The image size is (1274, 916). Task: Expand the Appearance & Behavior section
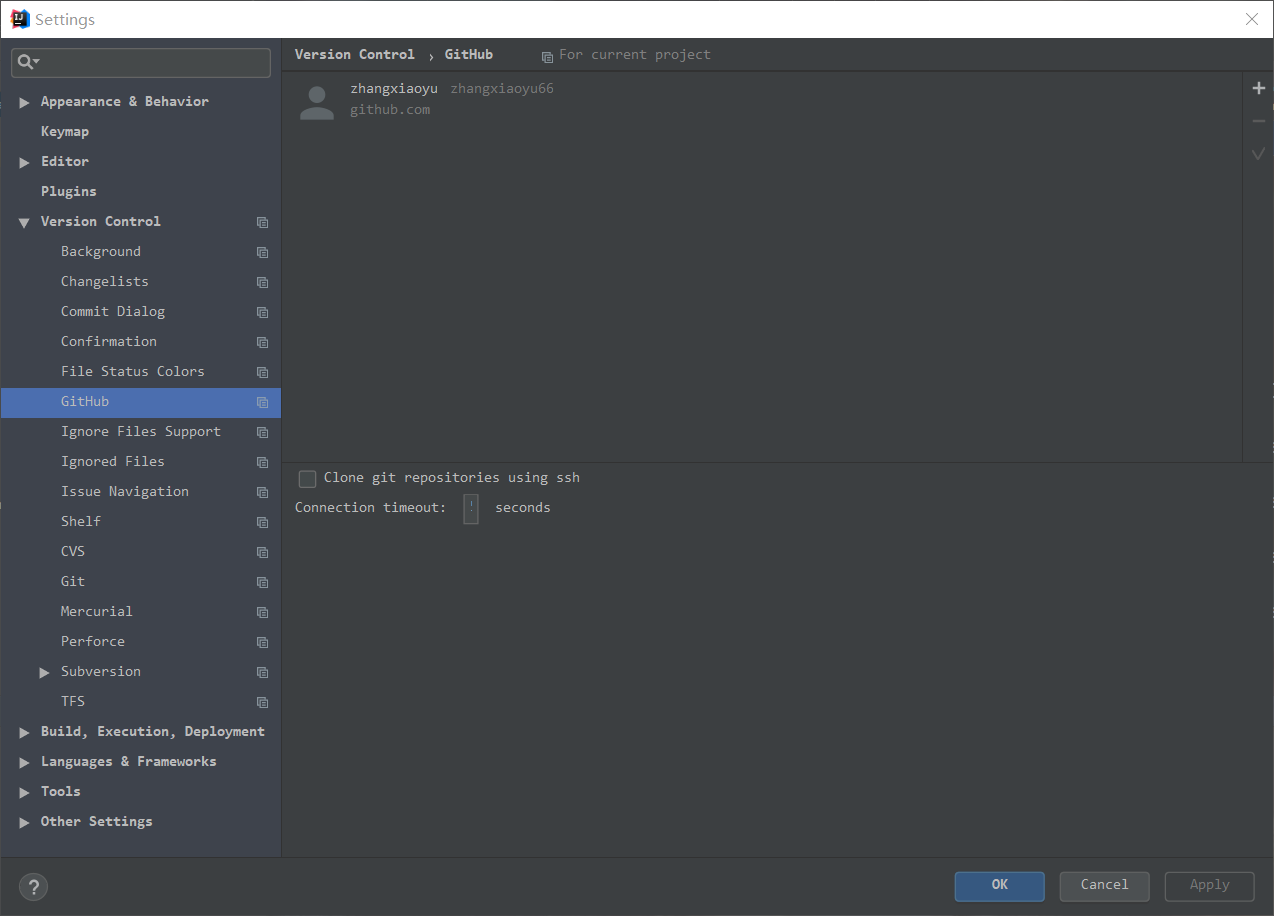click(x=25, y=102)
